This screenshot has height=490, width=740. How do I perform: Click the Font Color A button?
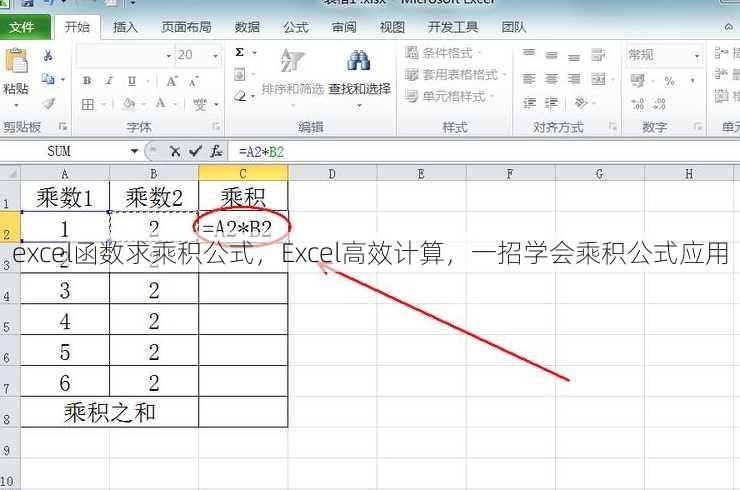(x=161, y=103)
